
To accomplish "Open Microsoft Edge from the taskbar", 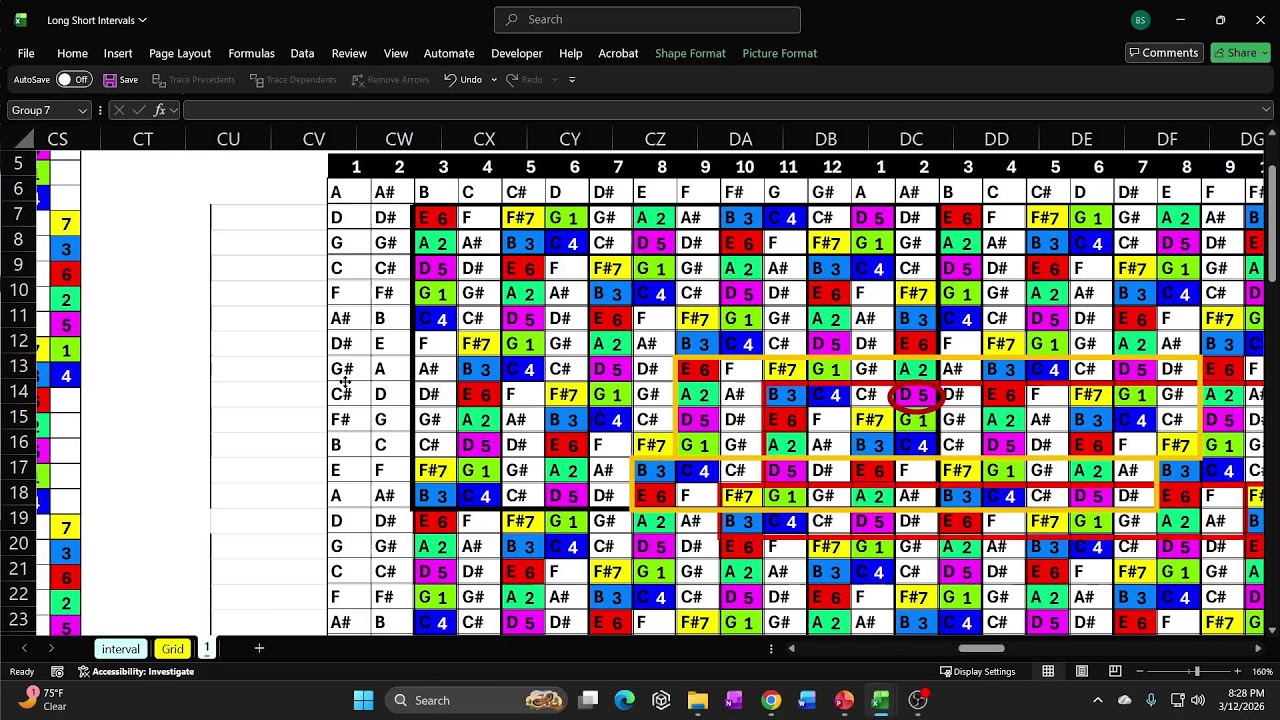I will click(x=624, y=700).
